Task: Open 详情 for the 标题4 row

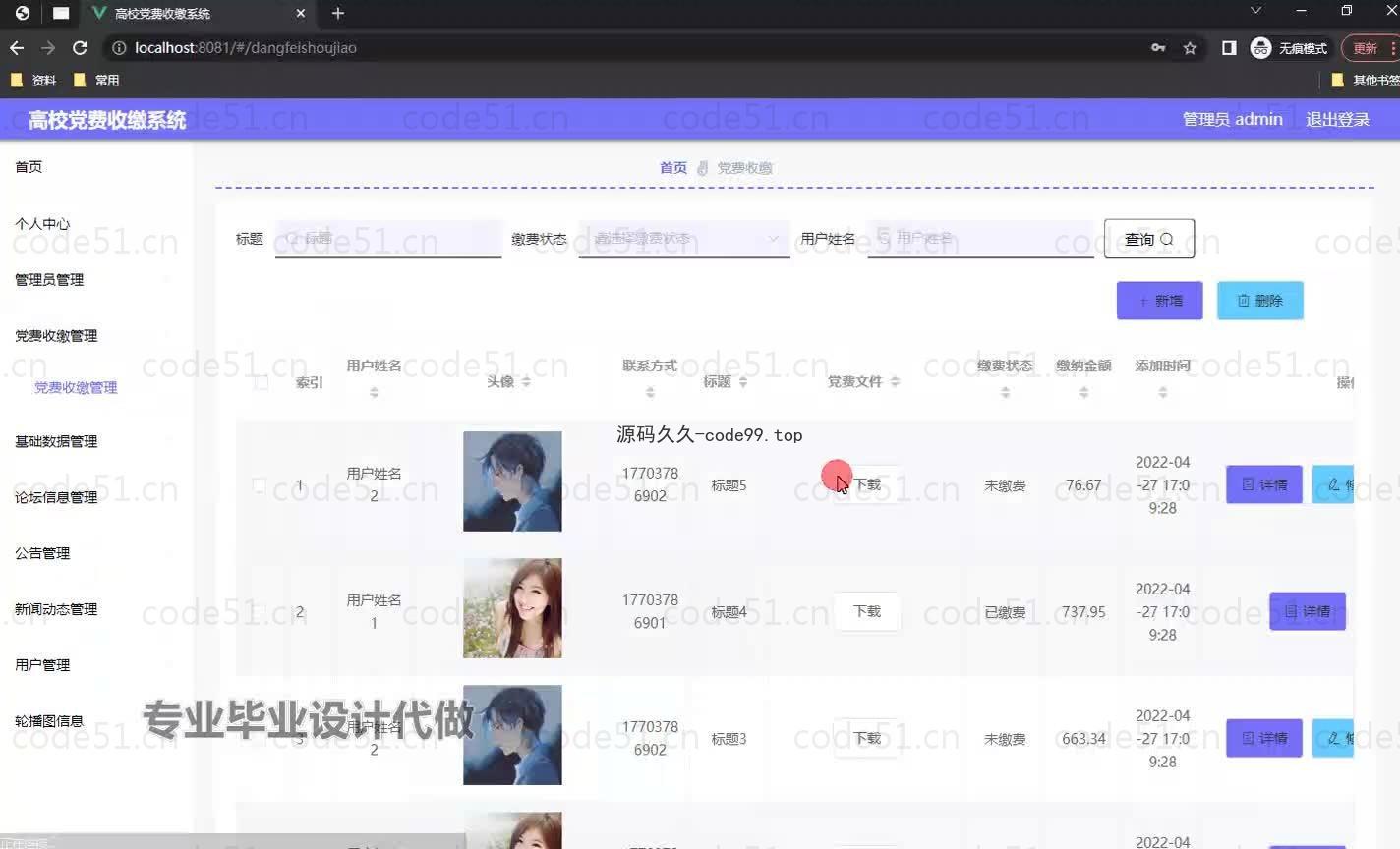Action: 1308,611
